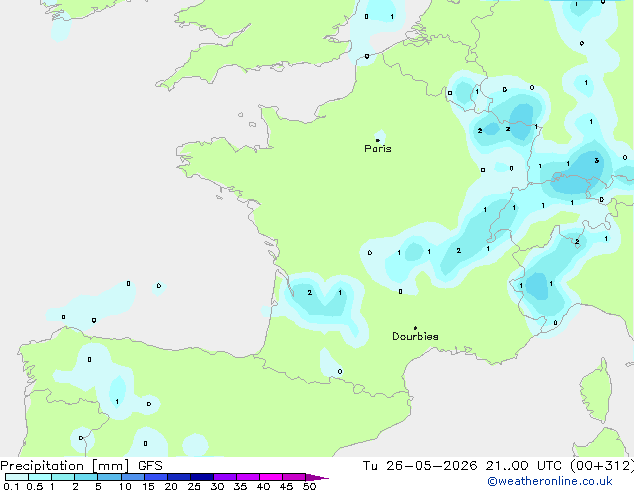Pick the bright magenta swatch after 40
The width and height of the screenshot is (634, 490).
[x=271, y=477]
